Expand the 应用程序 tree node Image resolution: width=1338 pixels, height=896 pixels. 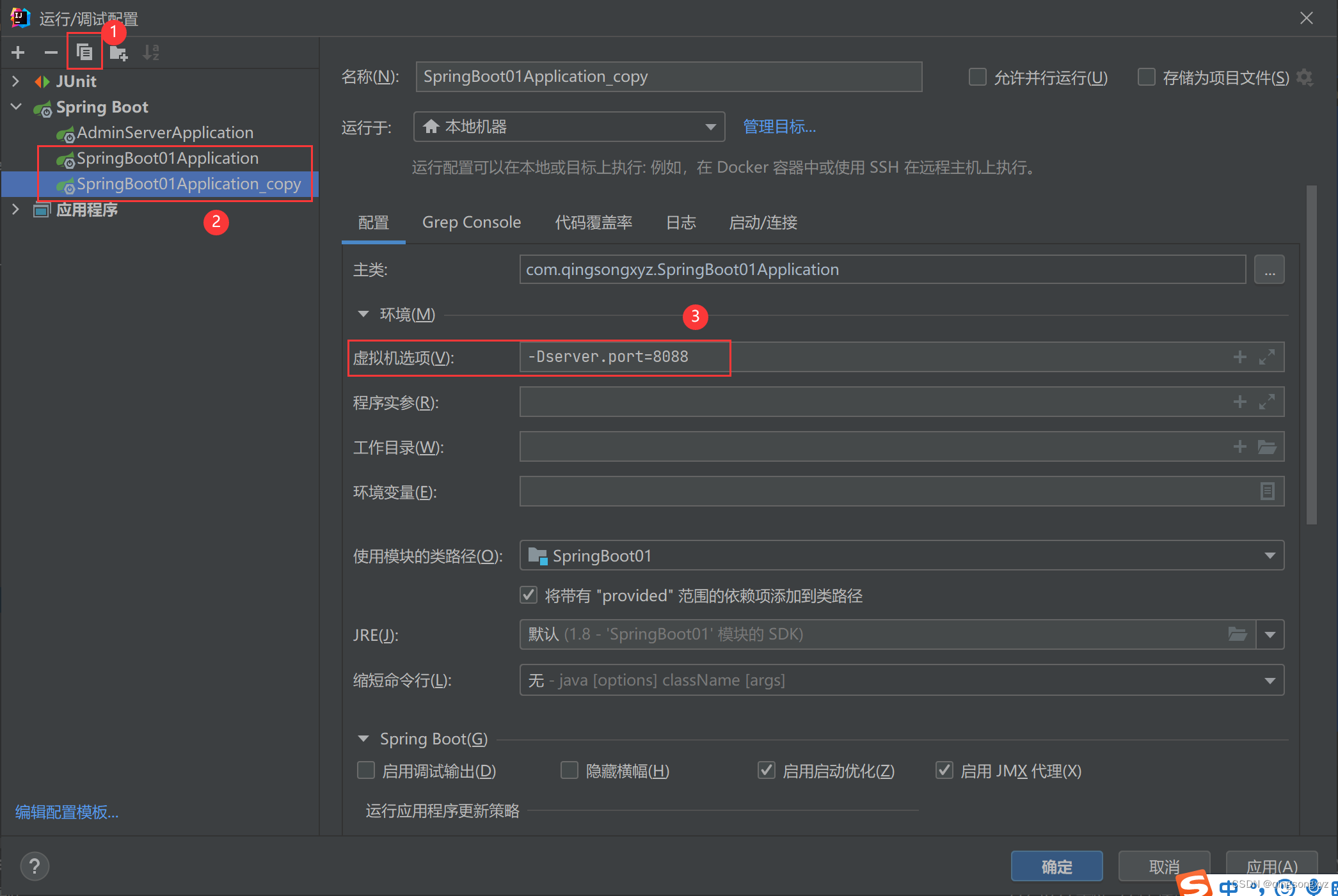[16, 209]
